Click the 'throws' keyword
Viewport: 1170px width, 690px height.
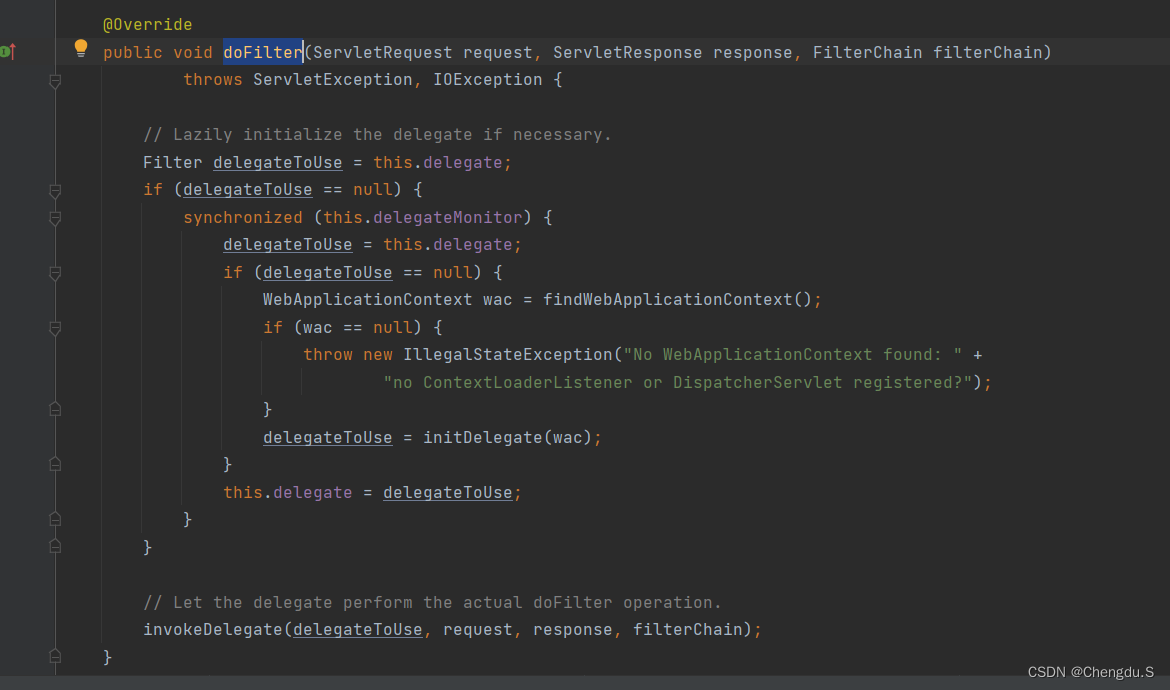213,80
